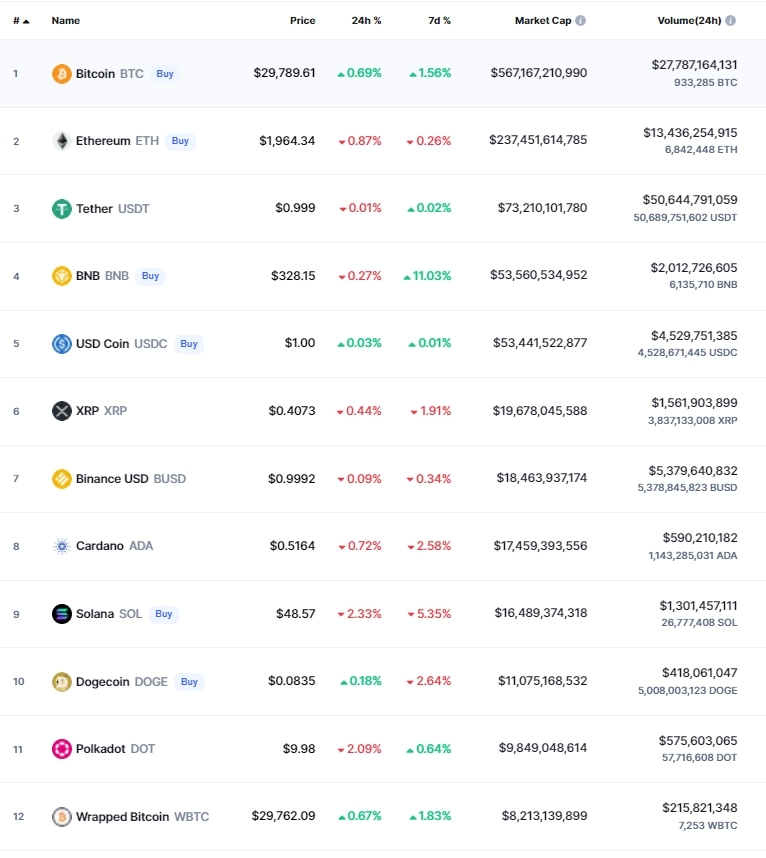Open Market Cap info tooltip icon
Viewport: 766px width, 858px height.
point(581,21)
